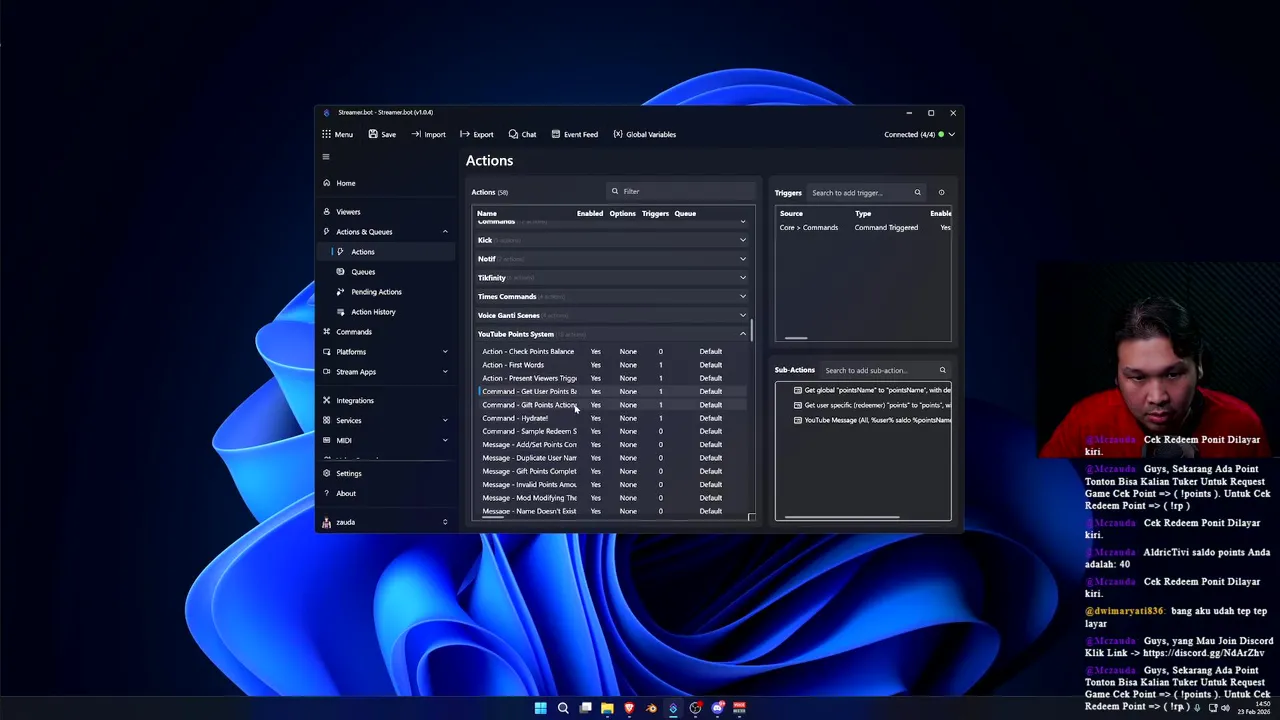The image size is (1280, 720).
Task: Open Global Variables from the toolbar
Action: click(645, 134)
